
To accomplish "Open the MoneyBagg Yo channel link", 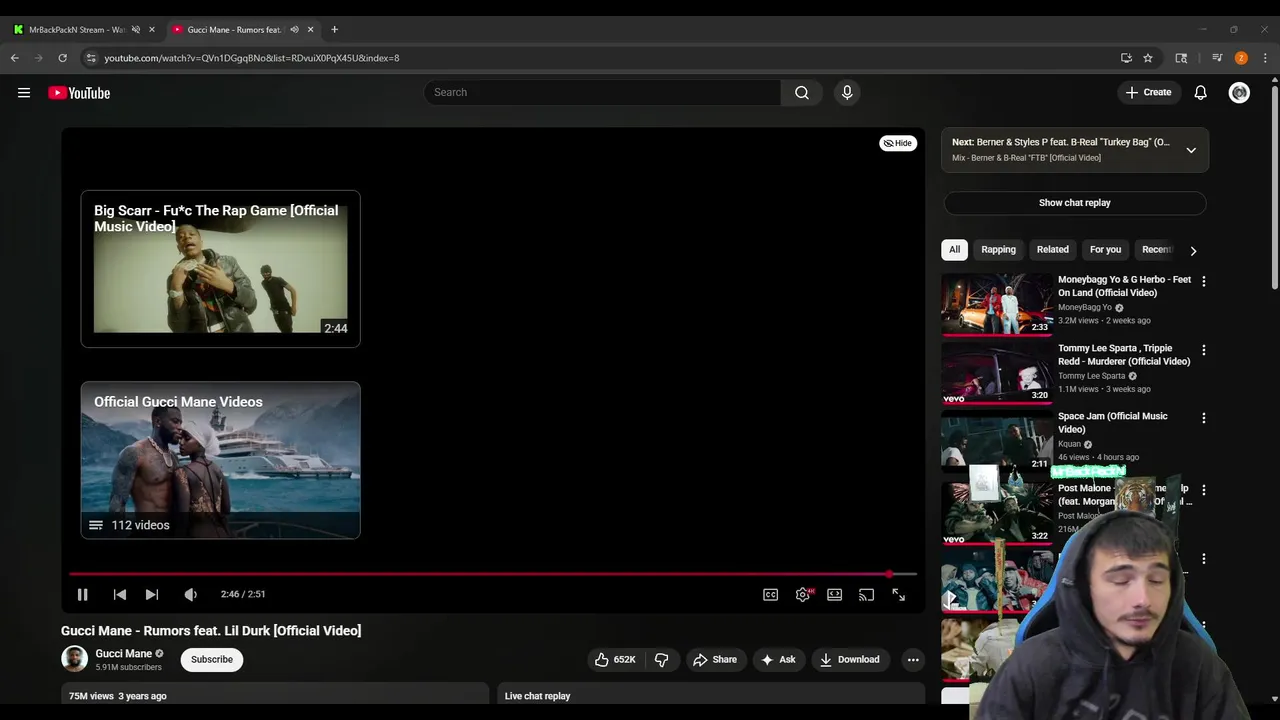I will (1084, 307).
